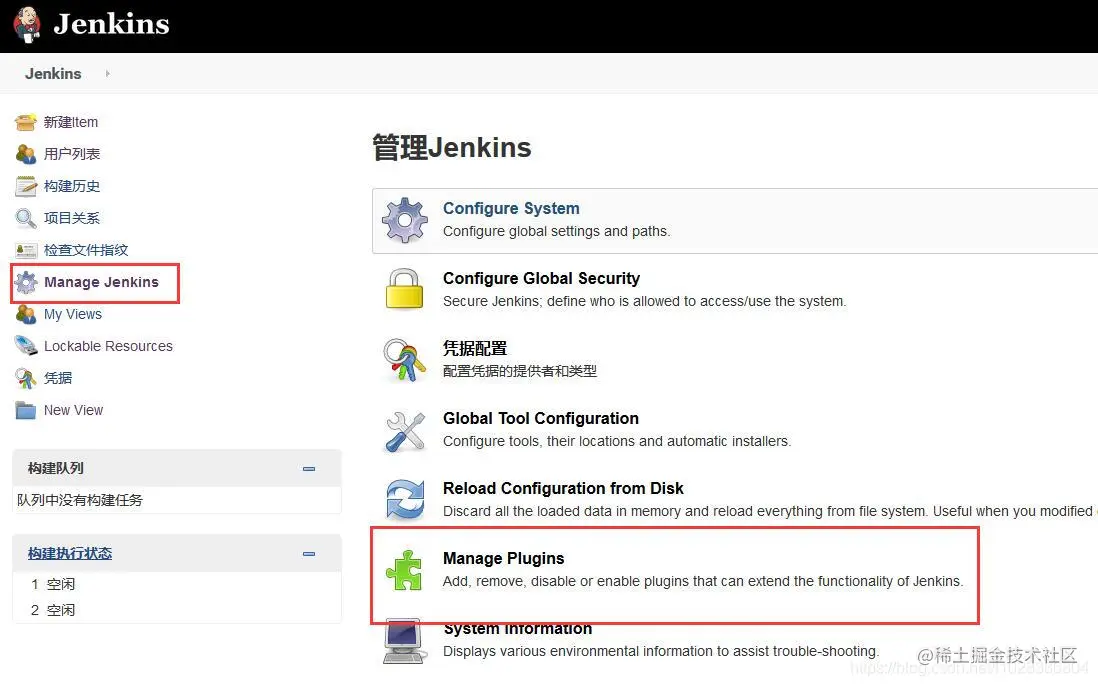Open Configure Global Security
This screenshot has width=1098, height=686.
(541, 279)
